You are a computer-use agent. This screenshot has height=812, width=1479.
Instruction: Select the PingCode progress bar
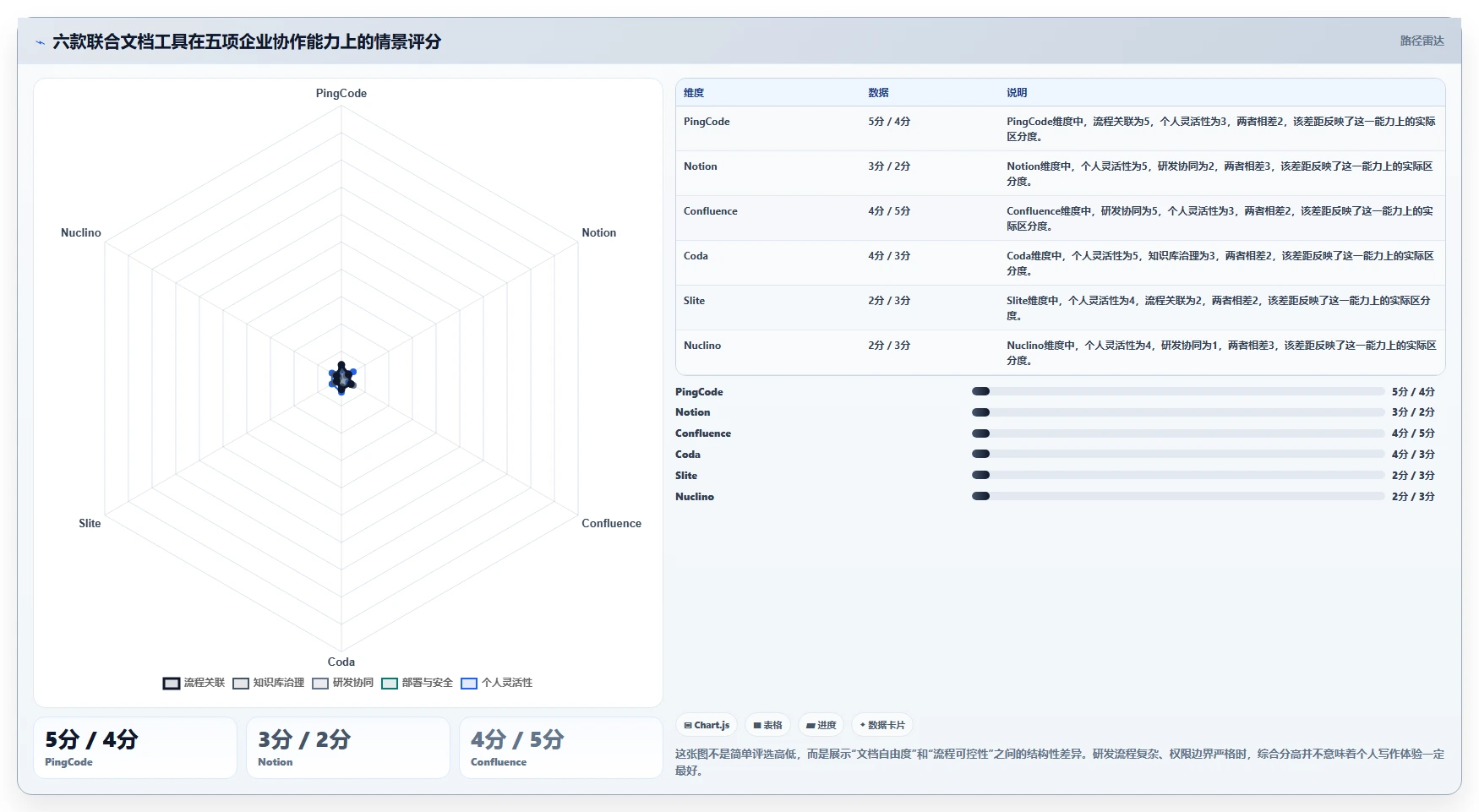click(1178, 391)
